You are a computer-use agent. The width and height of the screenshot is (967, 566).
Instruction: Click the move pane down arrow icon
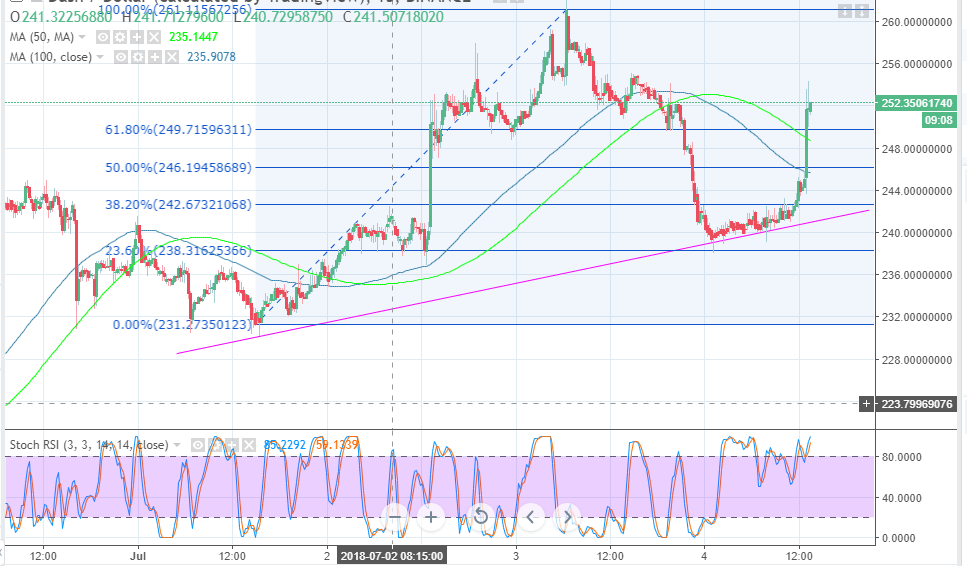click(x=846, y=12)
